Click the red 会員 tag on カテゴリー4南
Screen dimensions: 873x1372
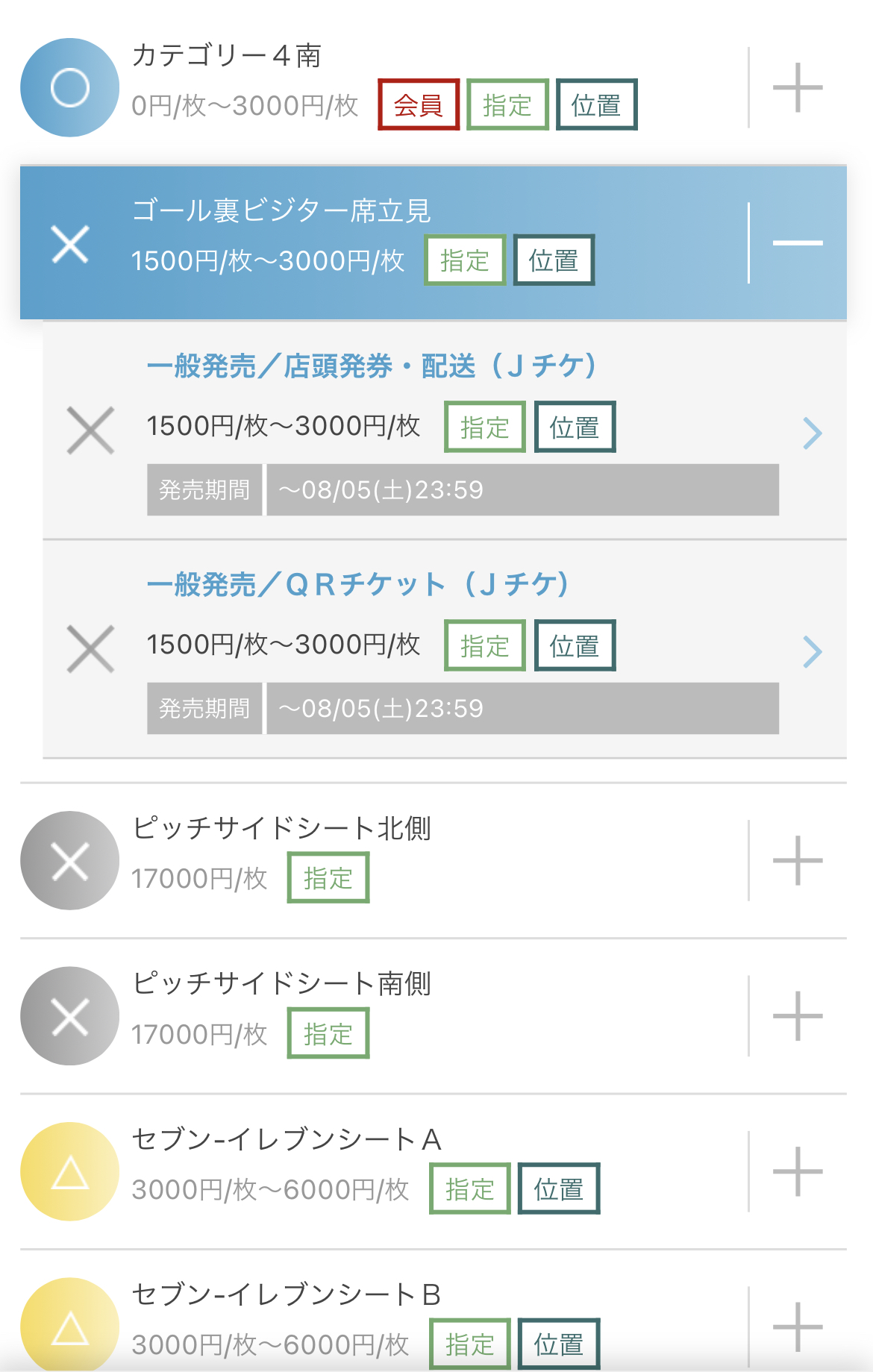pos(419,104)
